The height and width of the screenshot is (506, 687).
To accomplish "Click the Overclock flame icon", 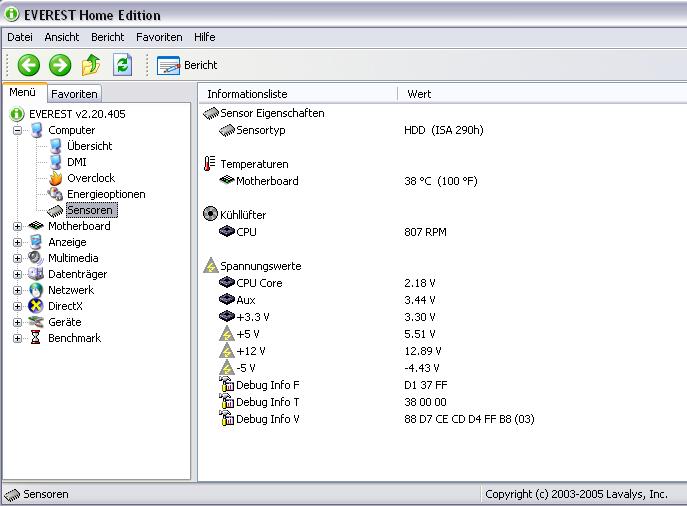I will pyautogui.click(x=56, y=178).
